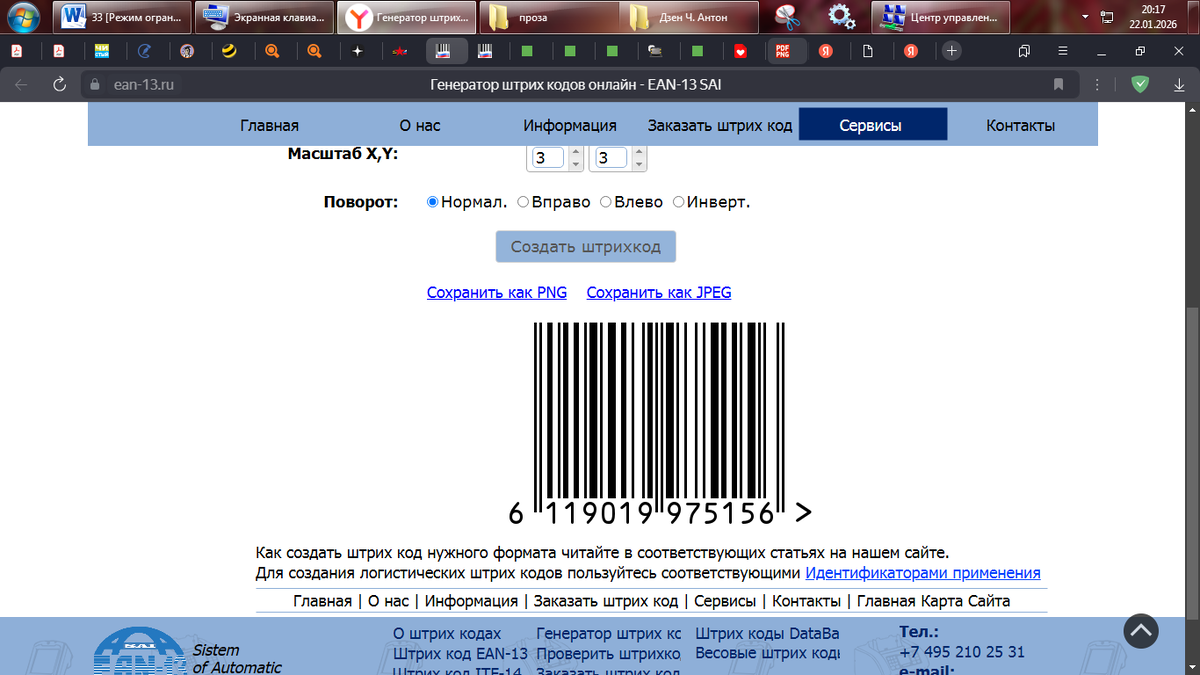
Task: Click the footer Информация link
Action: click(x=471, y=601)
